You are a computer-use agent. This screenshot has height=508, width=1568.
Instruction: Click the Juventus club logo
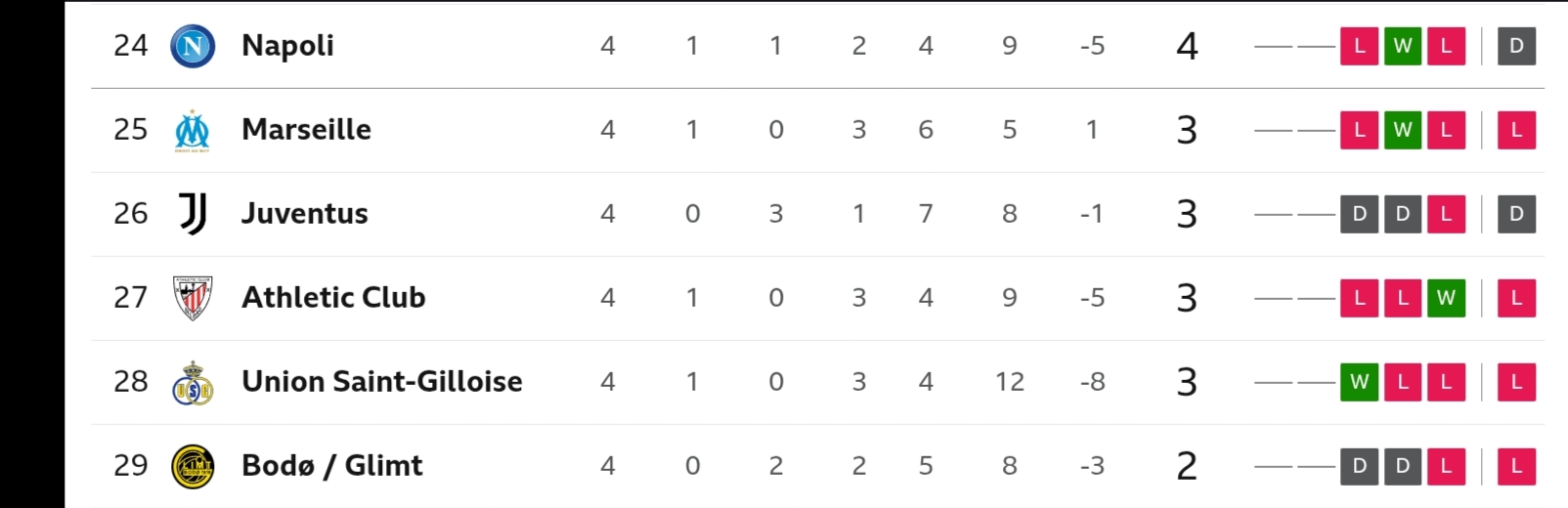(x=193, y=214)
